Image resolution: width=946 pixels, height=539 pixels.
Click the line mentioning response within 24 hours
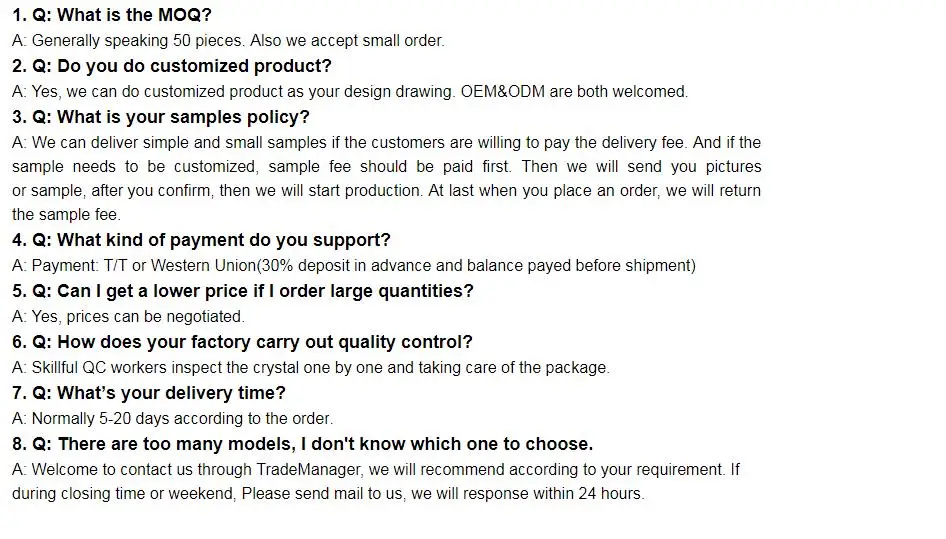[x=328, y=494]
